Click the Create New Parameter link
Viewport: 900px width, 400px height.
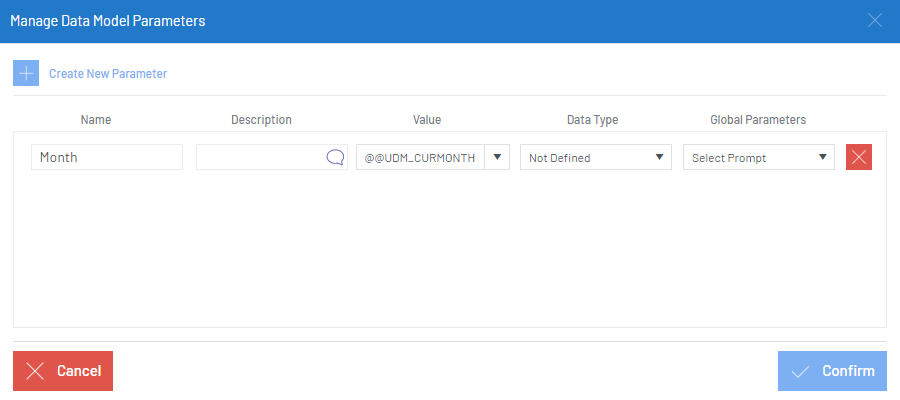(108, 73)
